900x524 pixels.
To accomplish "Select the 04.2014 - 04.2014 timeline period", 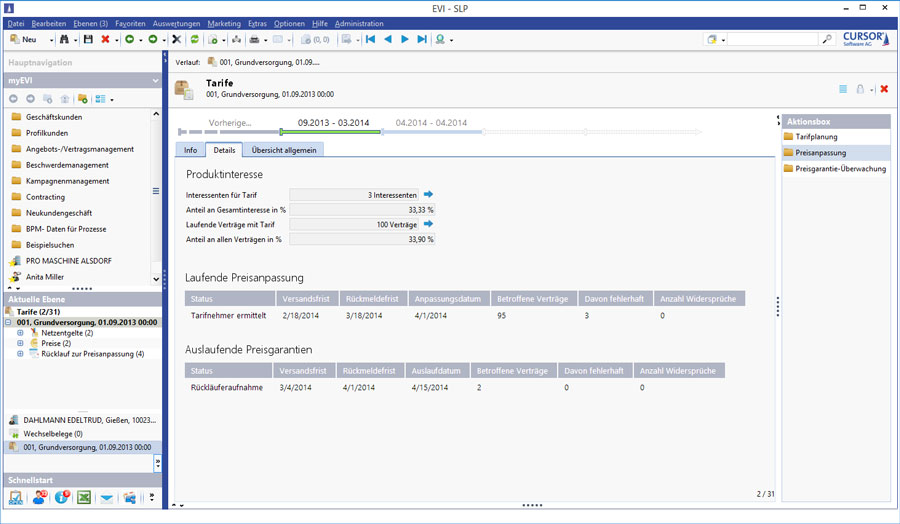I will tap(431, 123).
